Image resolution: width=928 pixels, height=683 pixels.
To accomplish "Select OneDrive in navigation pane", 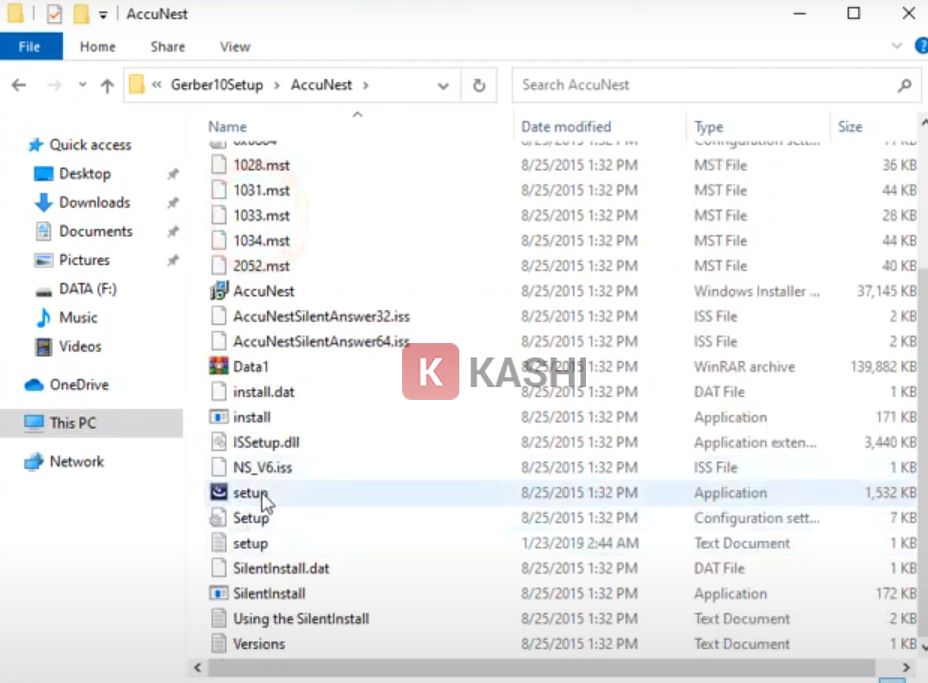I will click(78, 384).
